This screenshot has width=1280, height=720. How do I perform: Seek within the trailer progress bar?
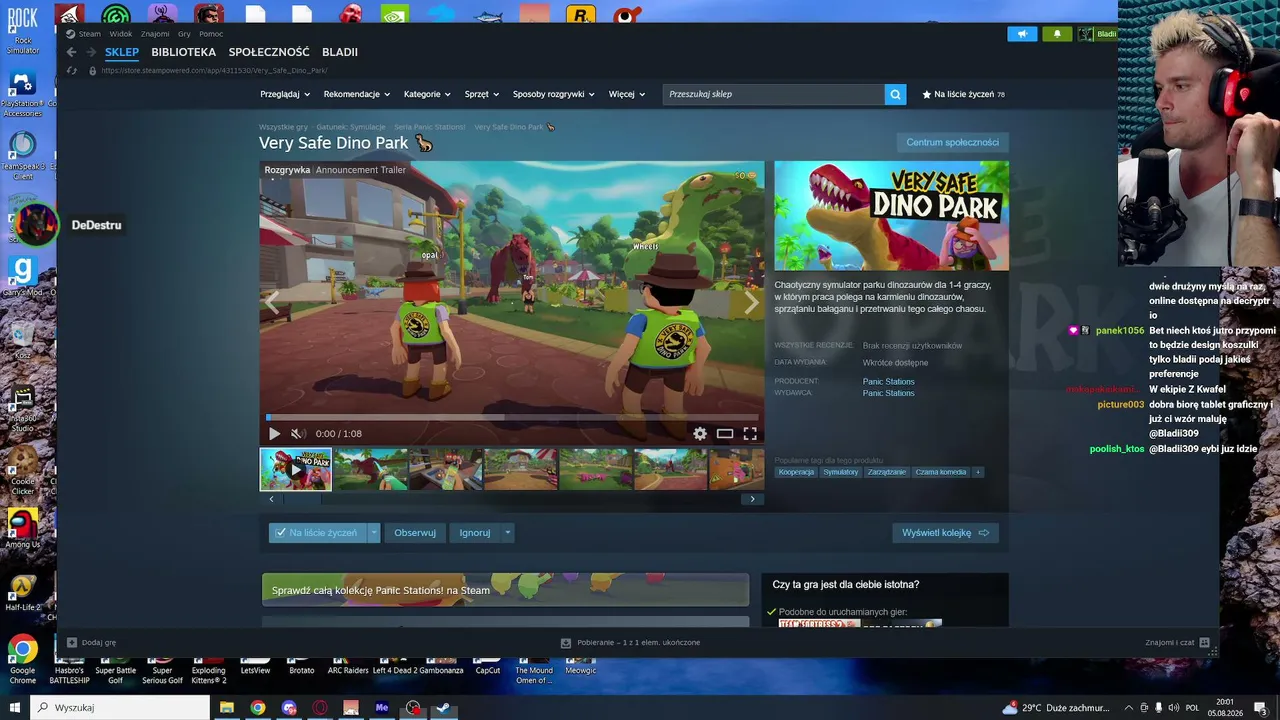(512, 417)
